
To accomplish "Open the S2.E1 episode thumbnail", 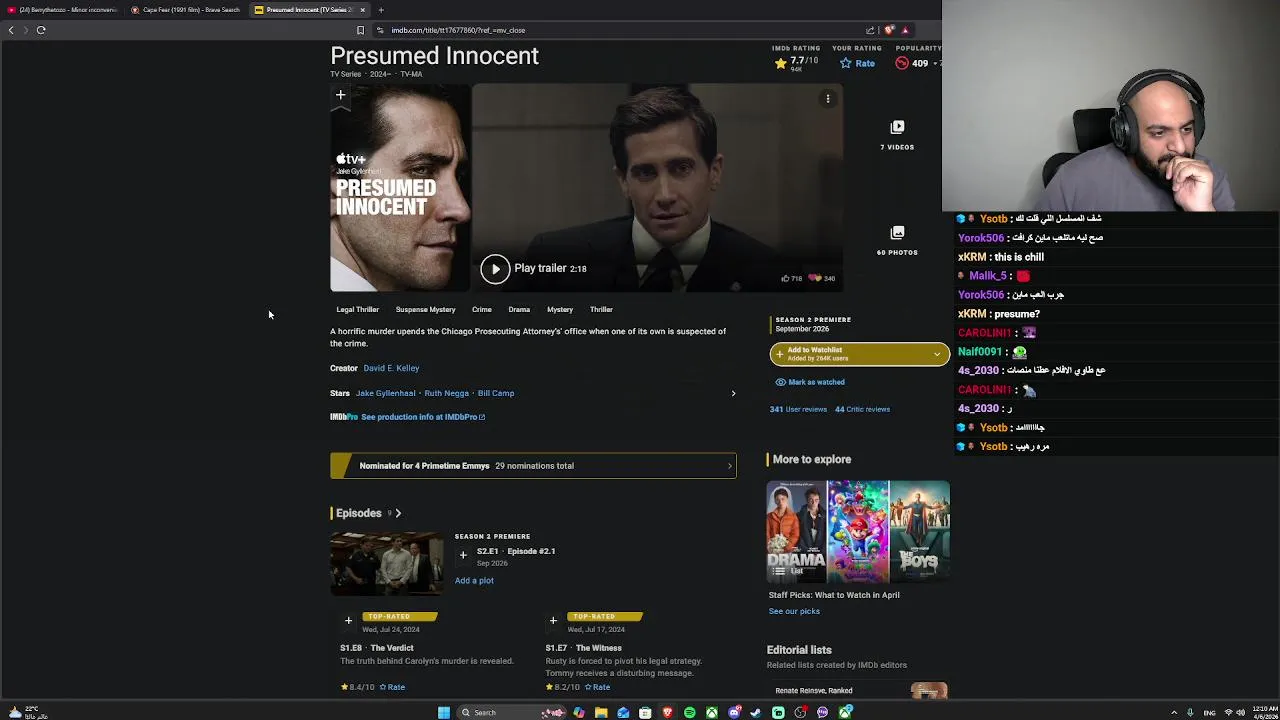I will [x=387, y=563].
